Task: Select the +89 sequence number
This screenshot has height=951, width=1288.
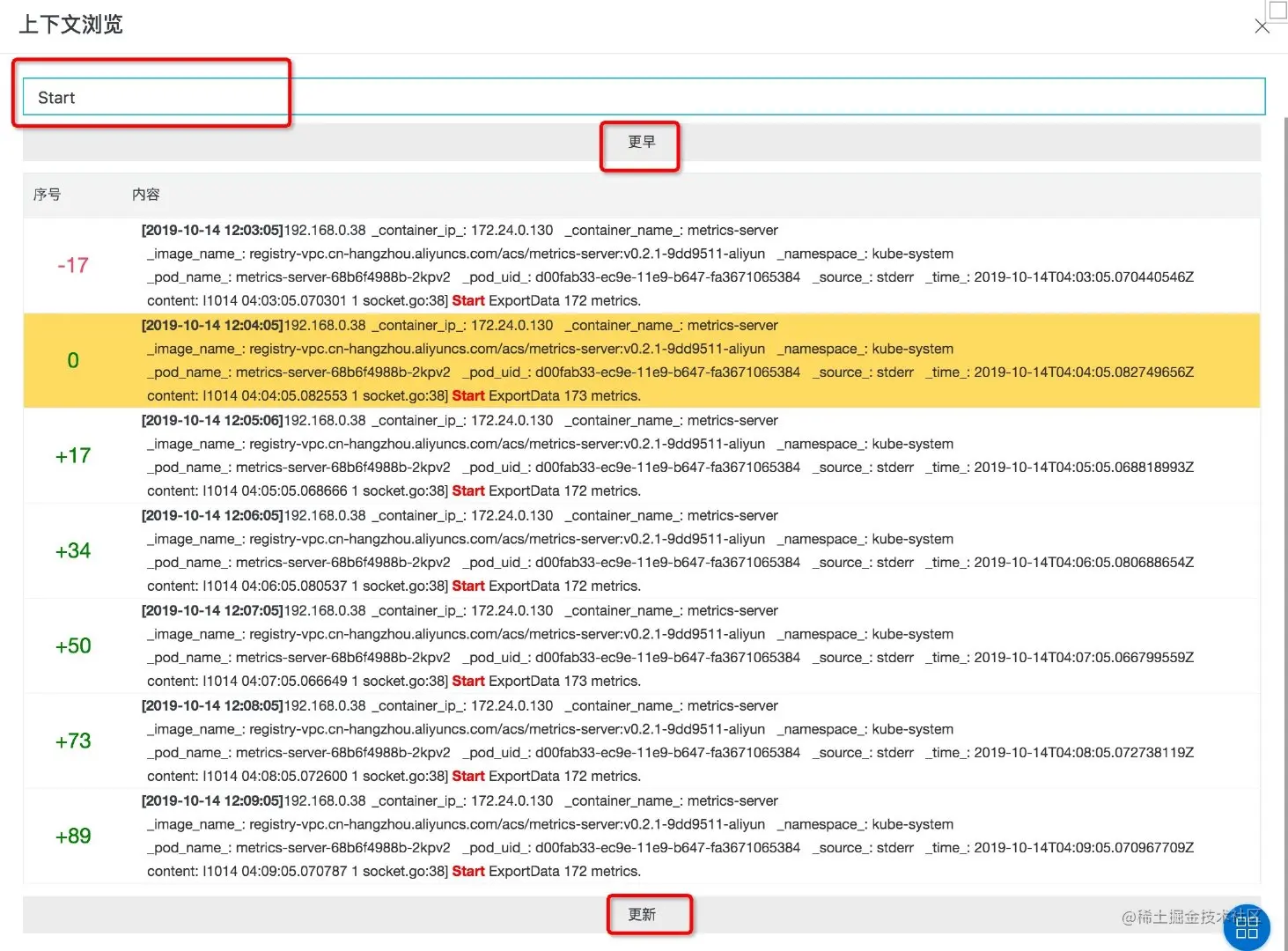Action: [73, 836]
